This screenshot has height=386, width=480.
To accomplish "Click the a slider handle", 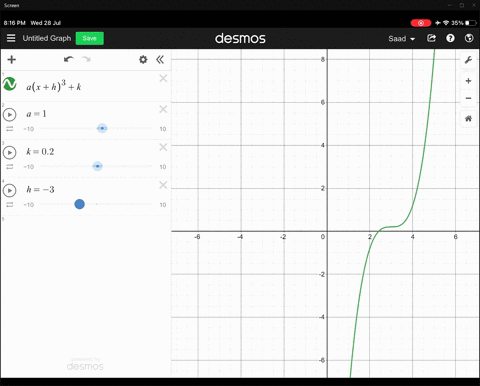I will pos(102,128).
